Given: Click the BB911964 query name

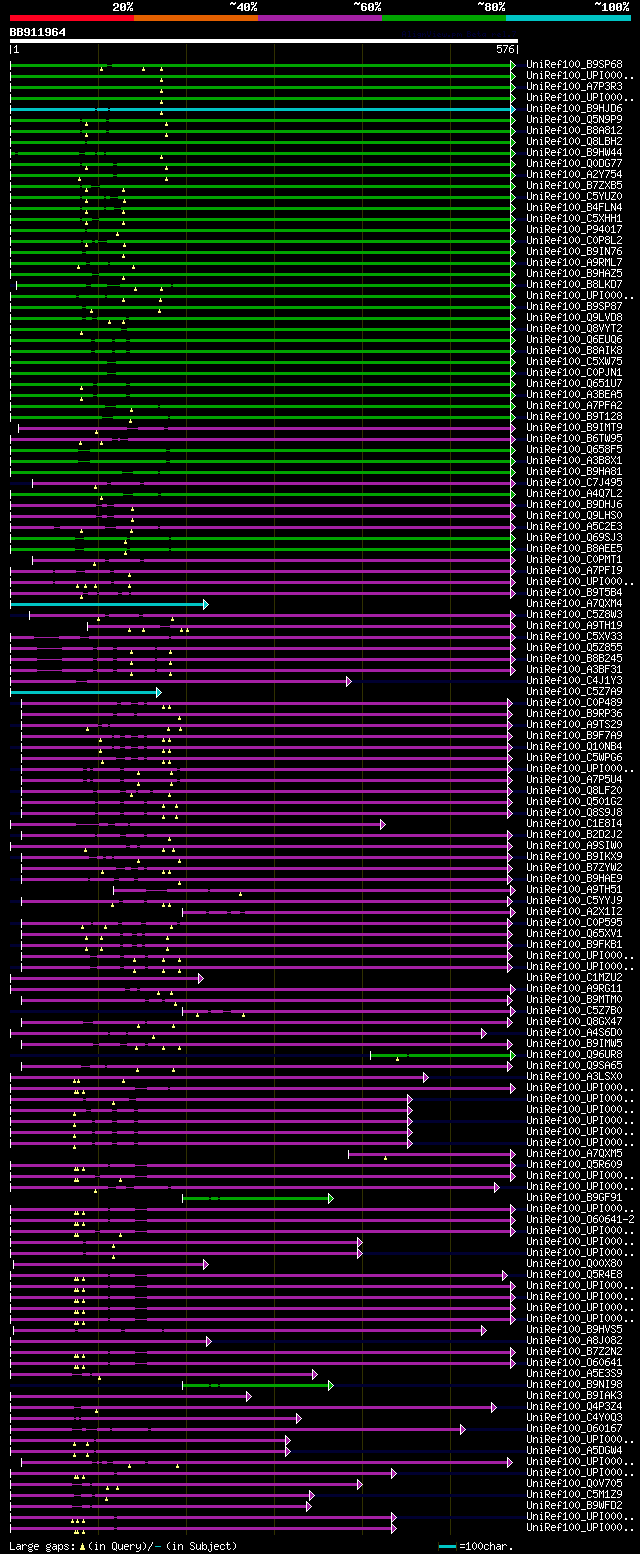Looking at the screenshot, I should click(x=38, y=32).
